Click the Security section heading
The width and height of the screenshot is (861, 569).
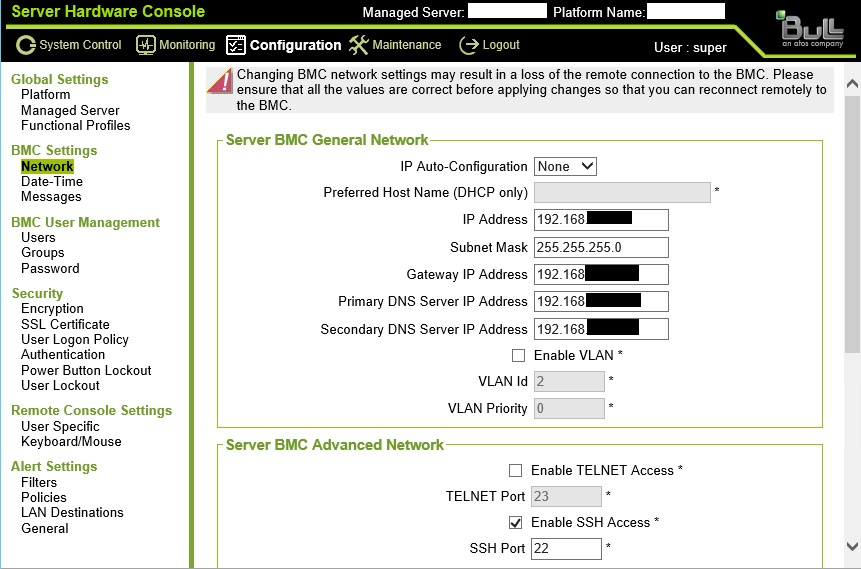click(x=37, y=293)
